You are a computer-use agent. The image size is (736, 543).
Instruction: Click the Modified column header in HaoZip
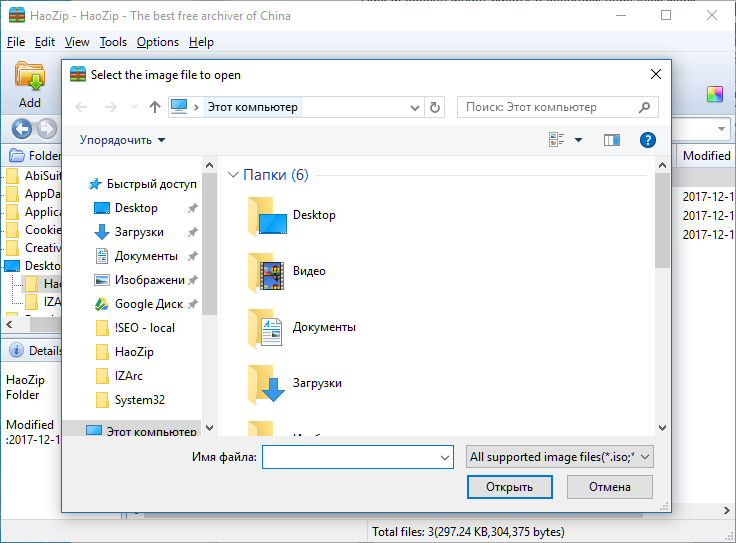(x=706, y=156)
